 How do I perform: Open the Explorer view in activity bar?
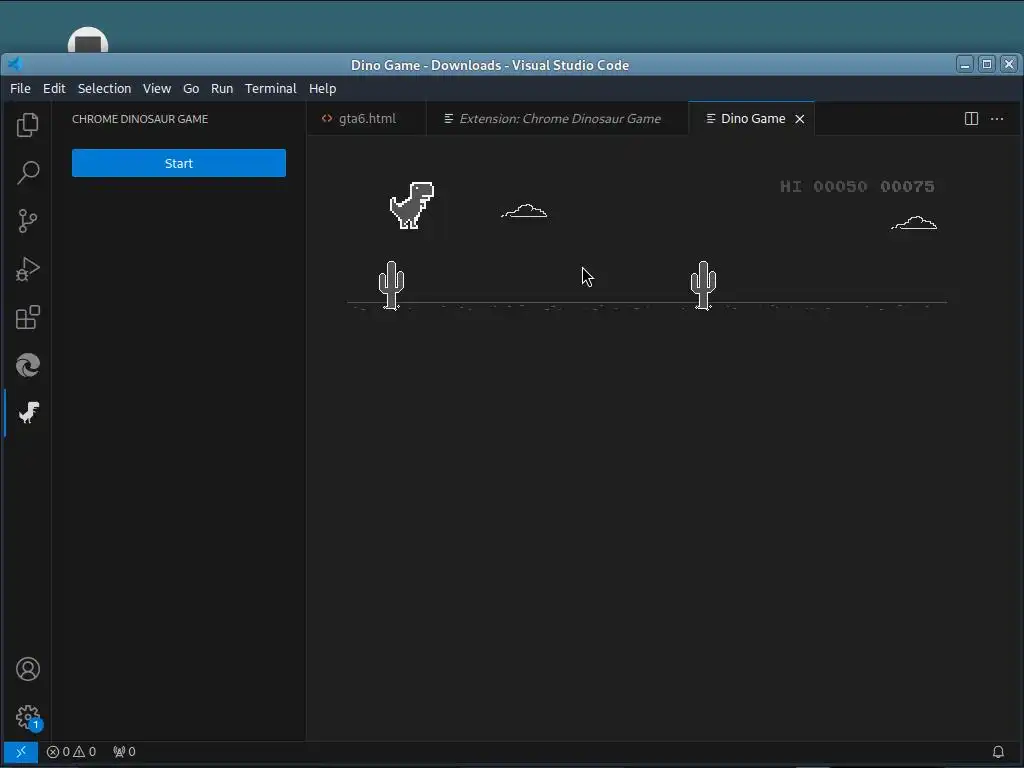[x=27, y=125]
